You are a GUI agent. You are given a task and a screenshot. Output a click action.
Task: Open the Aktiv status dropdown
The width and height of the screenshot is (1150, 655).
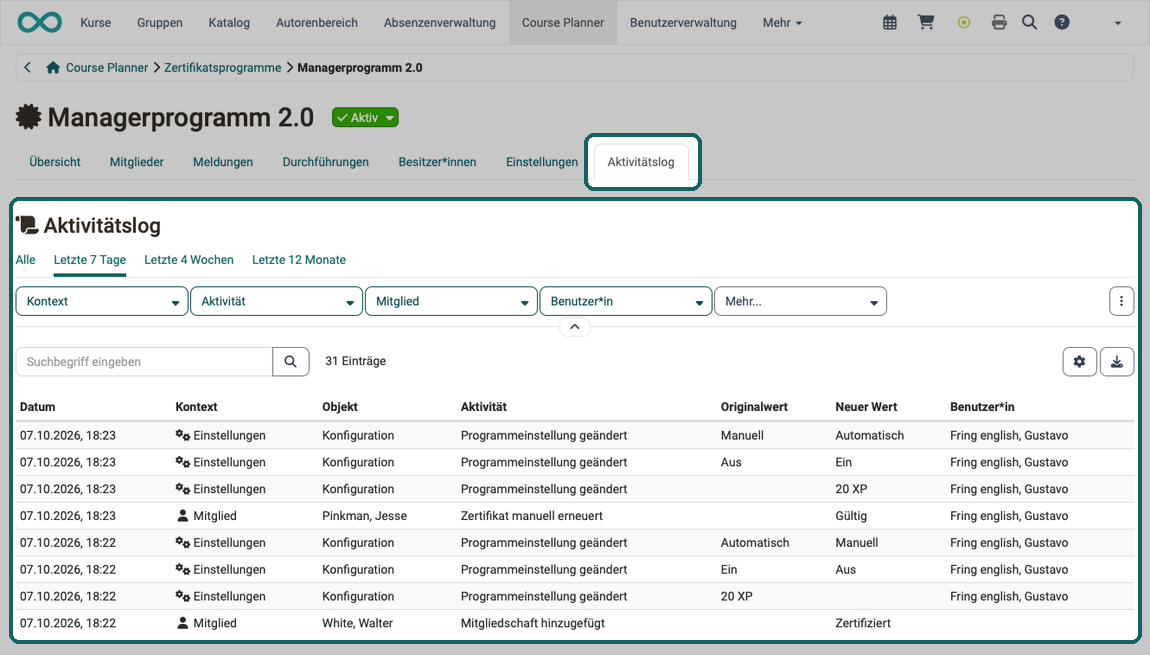pos(365,117)
